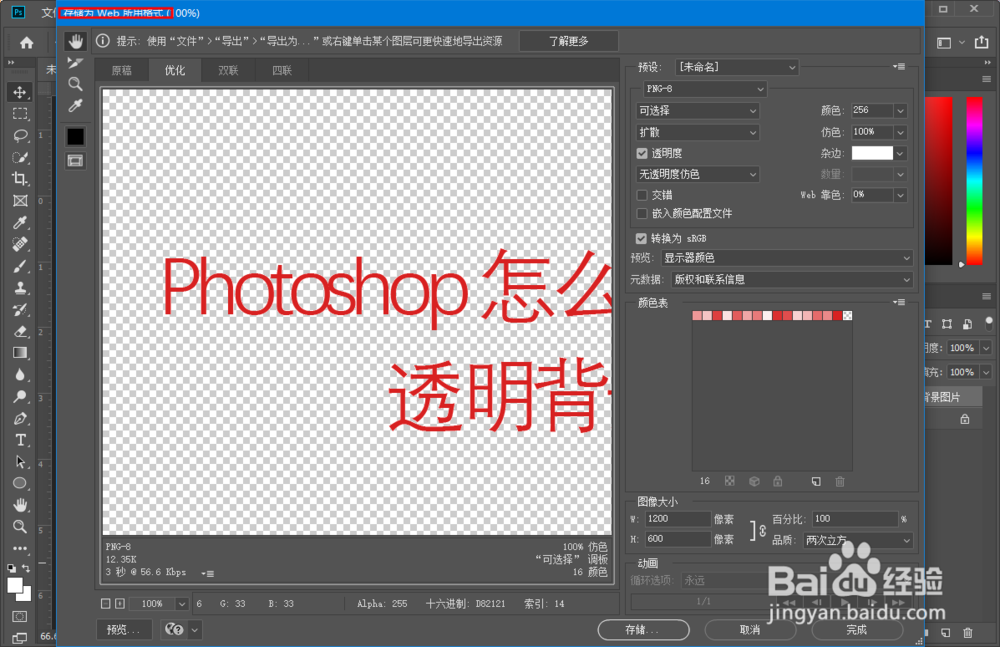Open the 无透明度仿色 dropdown
Image resolution: width=1000 pixels, height=647 pixels.
pyautogui.click(x=695, y=173)
